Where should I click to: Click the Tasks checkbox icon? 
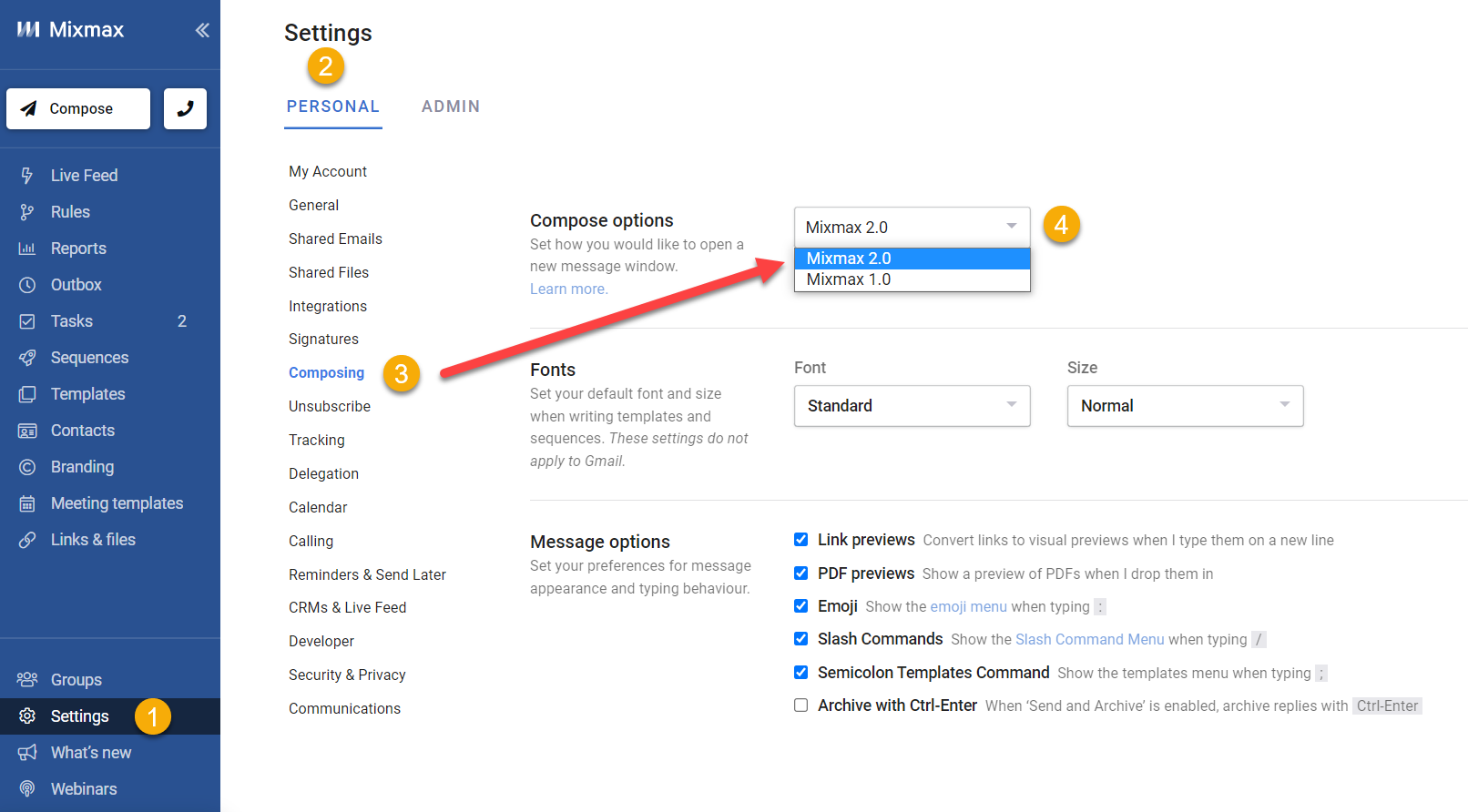coord(27,321)
